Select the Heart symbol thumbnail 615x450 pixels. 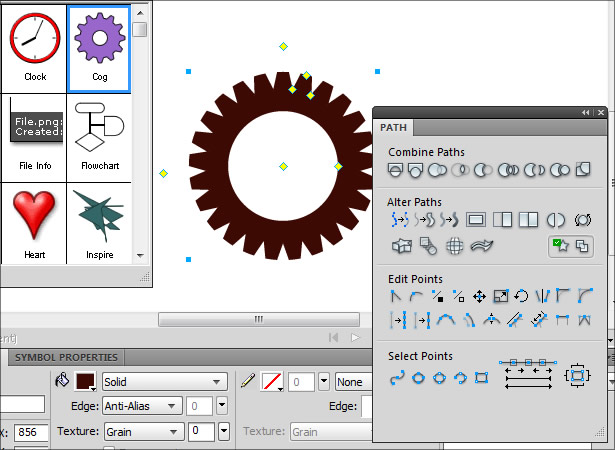point(34,224)
